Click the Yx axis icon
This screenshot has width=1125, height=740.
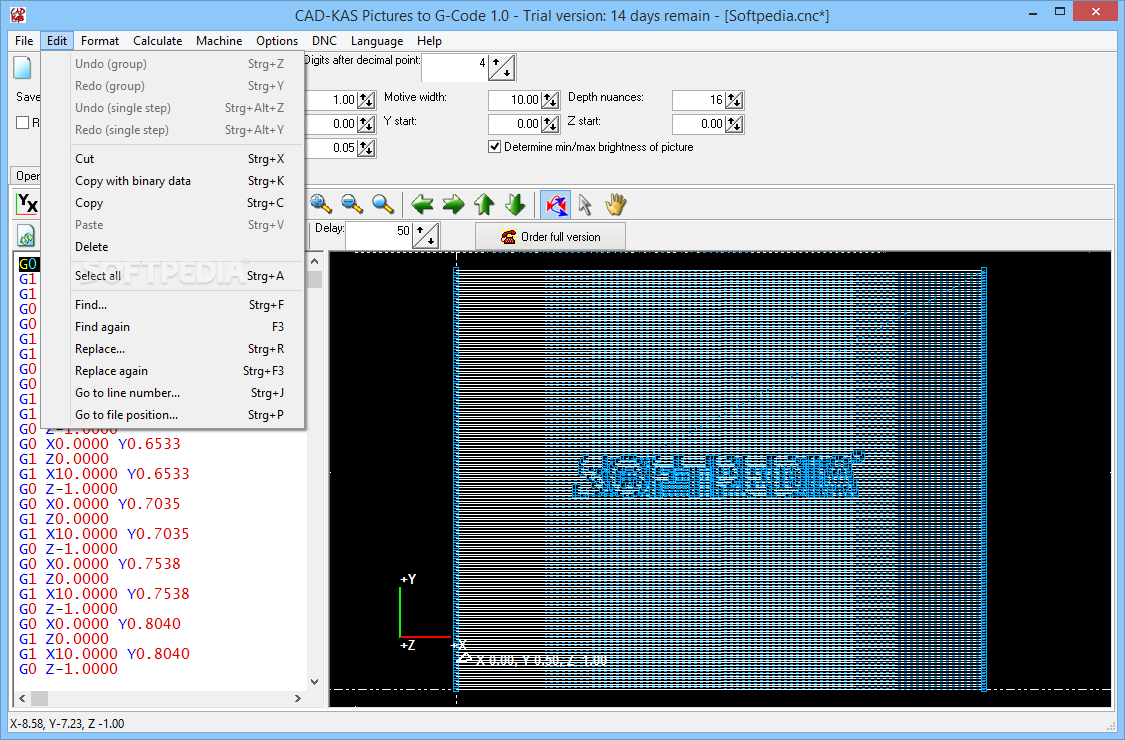27,205
